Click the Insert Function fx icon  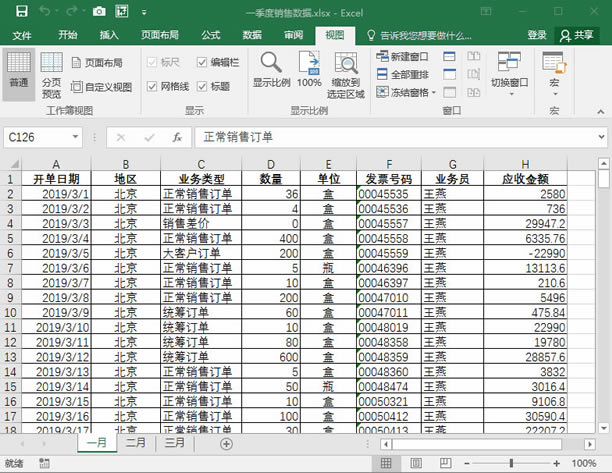click(177, 137)
